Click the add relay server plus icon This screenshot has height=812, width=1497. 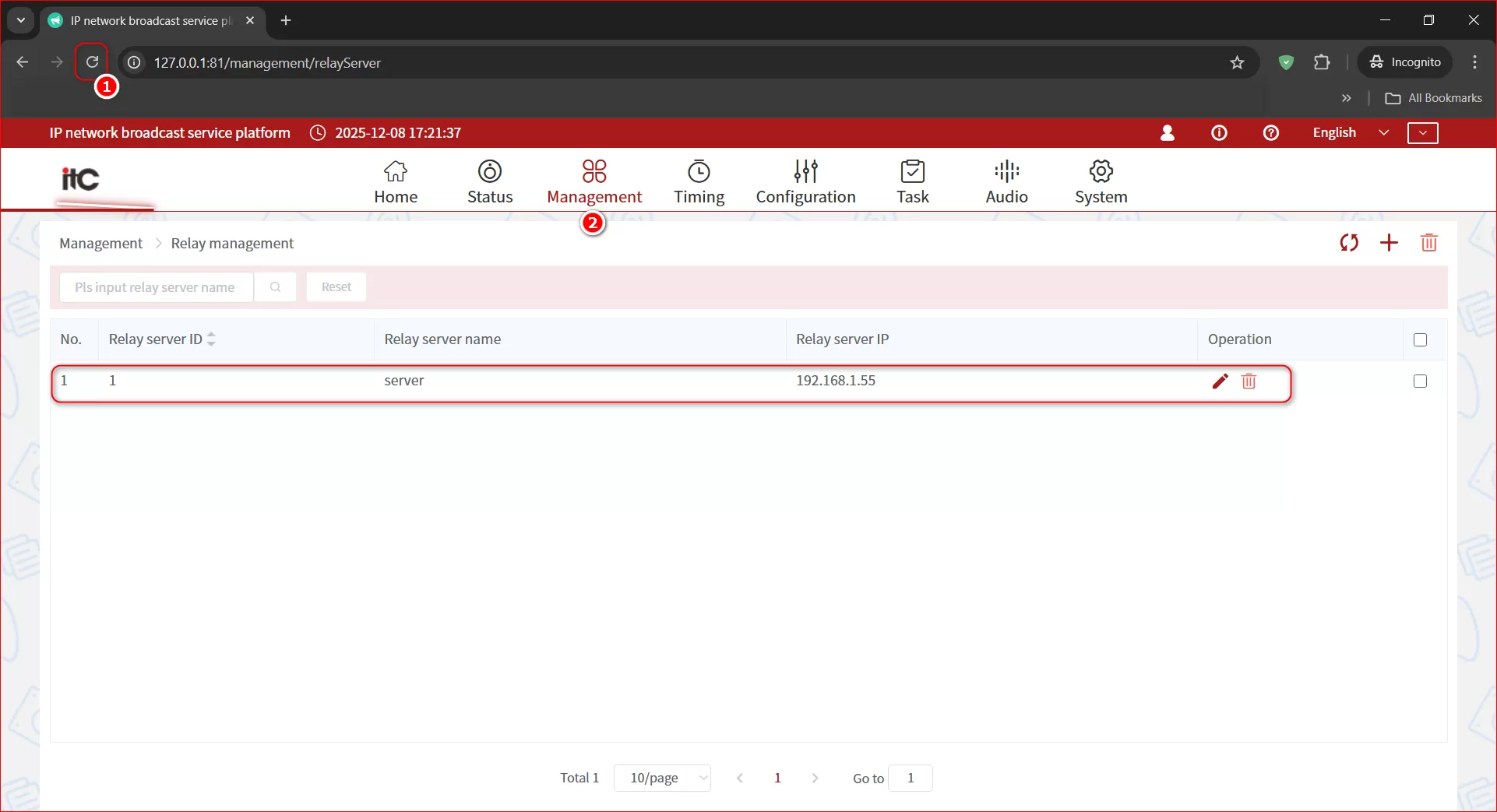click(x=1389, y=243)
